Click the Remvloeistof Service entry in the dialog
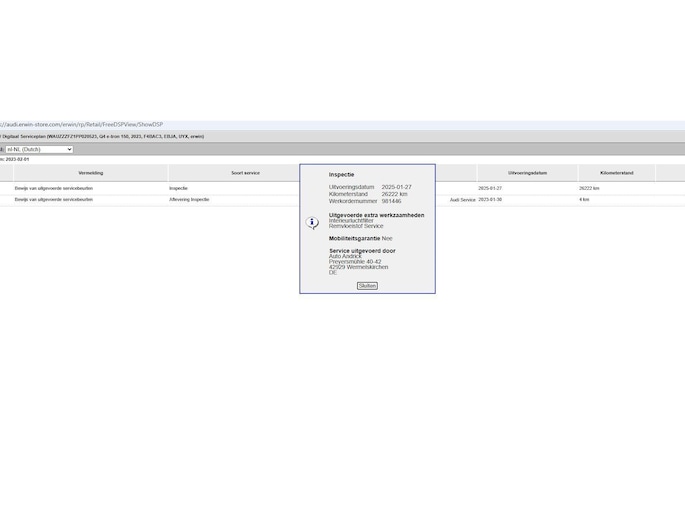685x514 pixels. (356, 226)
